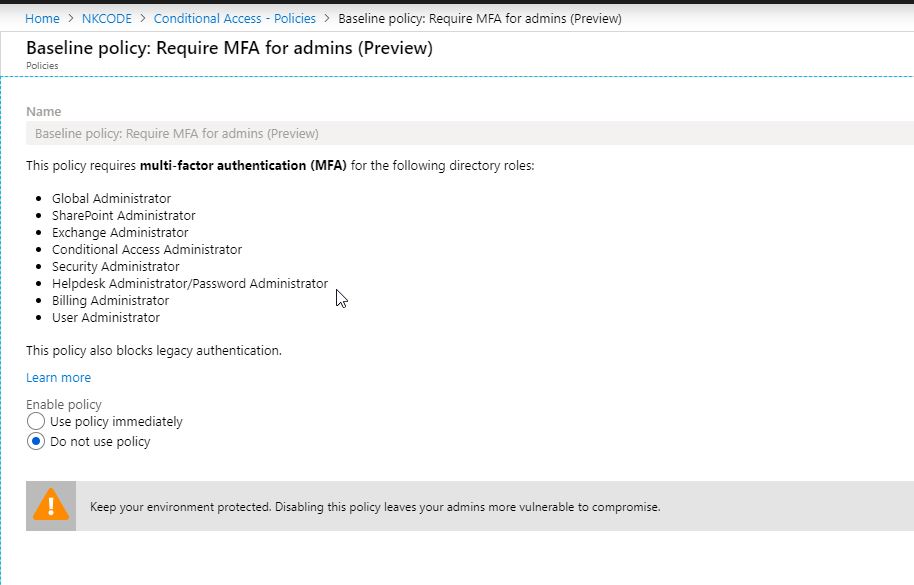Go to Home via the breadcrumb

(x=42, y=18)
